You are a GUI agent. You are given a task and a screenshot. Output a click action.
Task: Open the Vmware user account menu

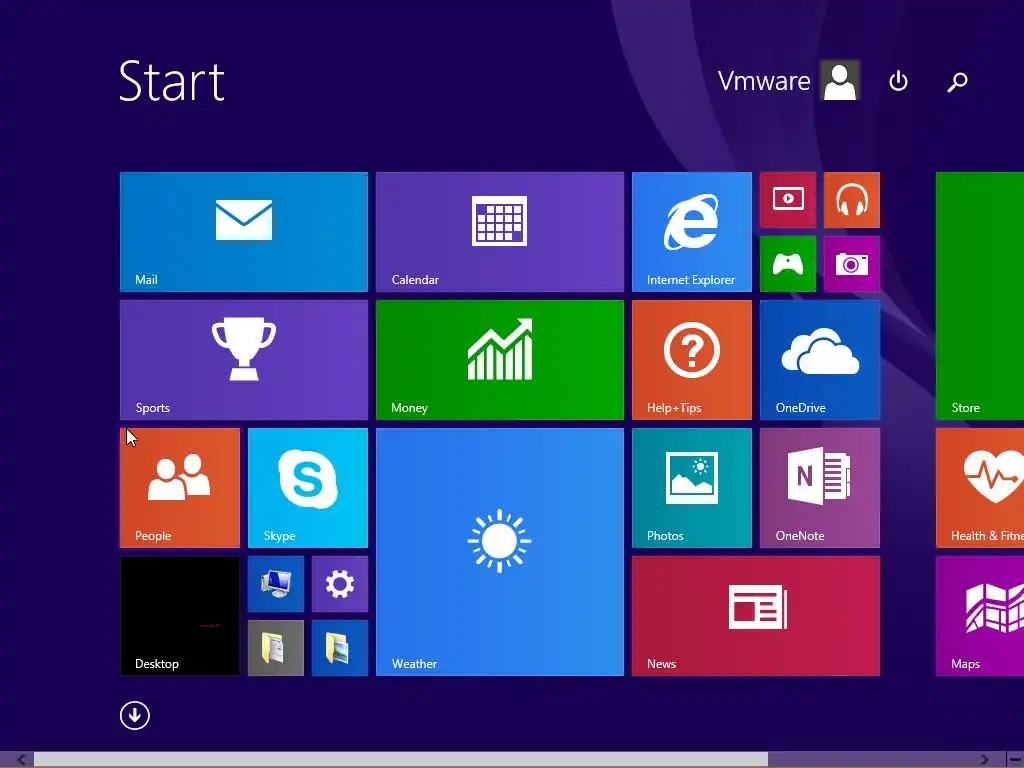tap(788, 80)
